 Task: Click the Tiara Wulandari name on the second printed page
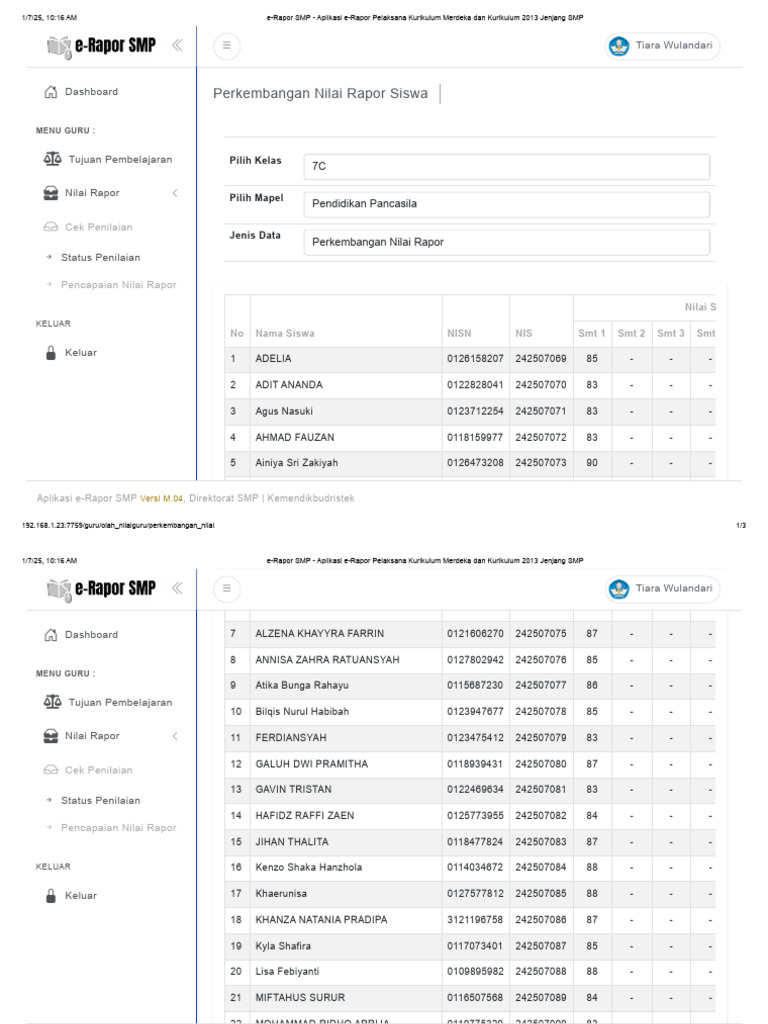[x=674, y=588]
